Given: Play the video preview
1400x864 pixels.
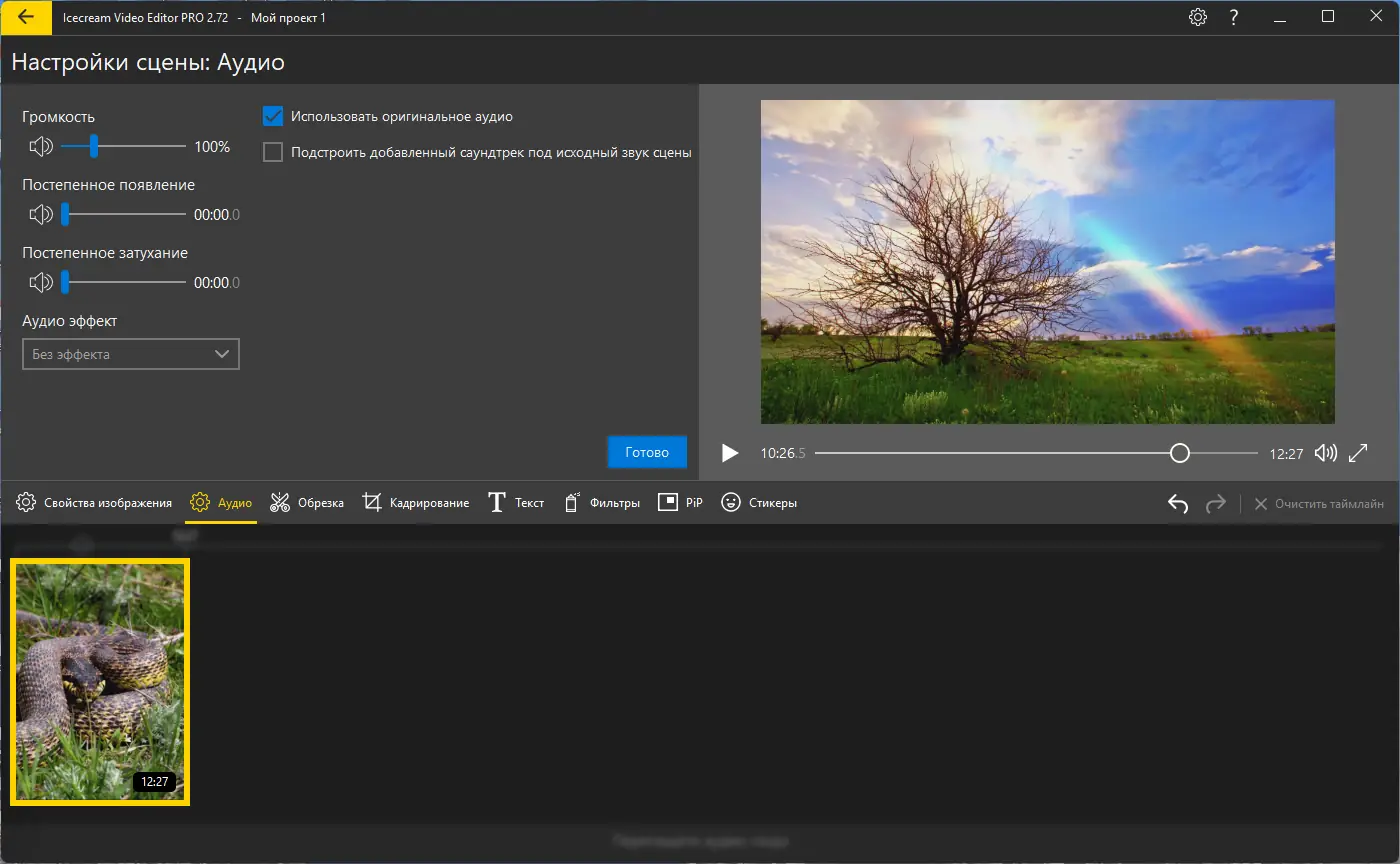Looking at the screenshot, I should (x=730, y=453).
